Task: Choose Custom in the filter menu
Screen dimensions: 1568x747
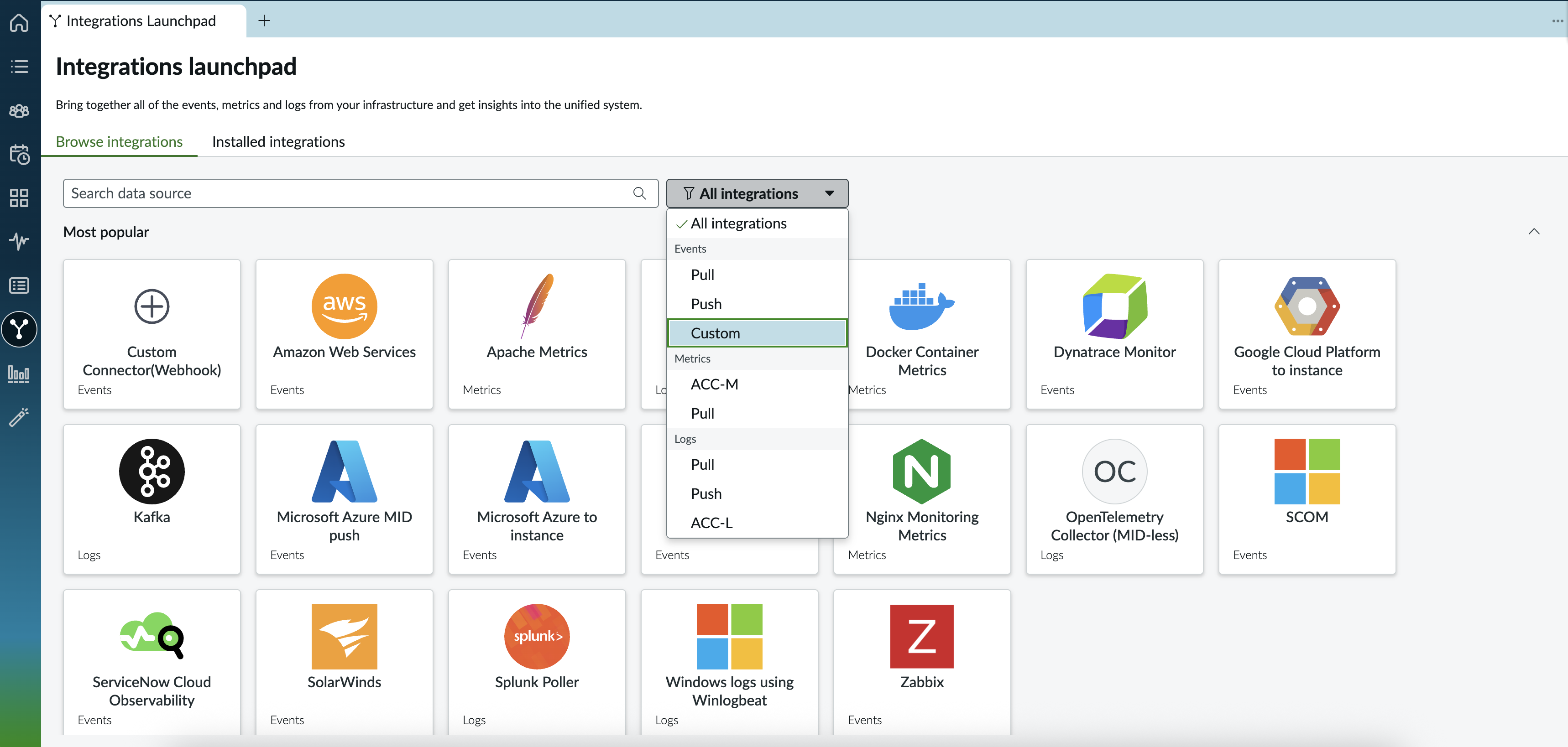Action: (757, 333)
